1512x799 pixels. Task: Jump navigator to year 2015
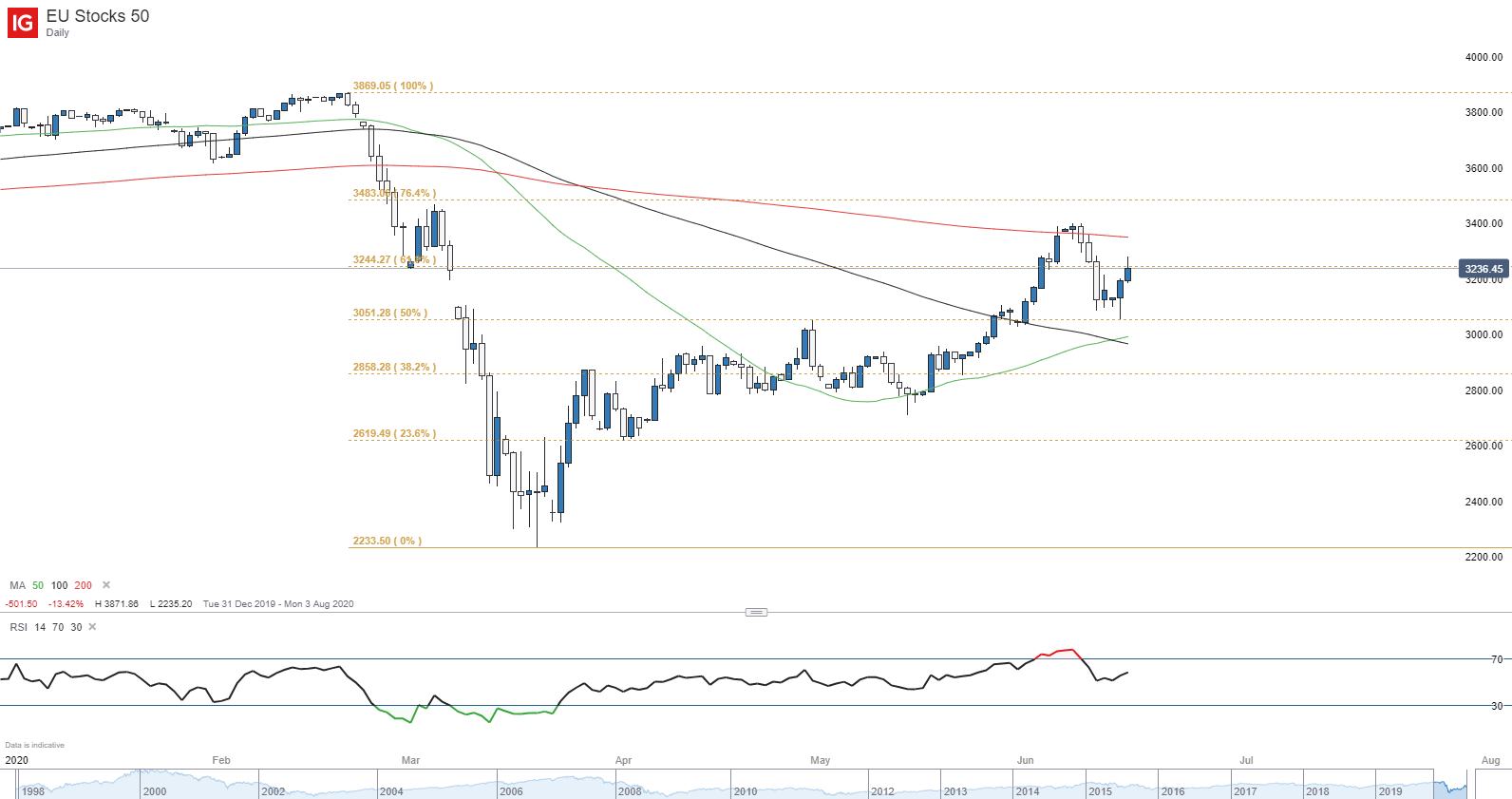click(1100, 791)
